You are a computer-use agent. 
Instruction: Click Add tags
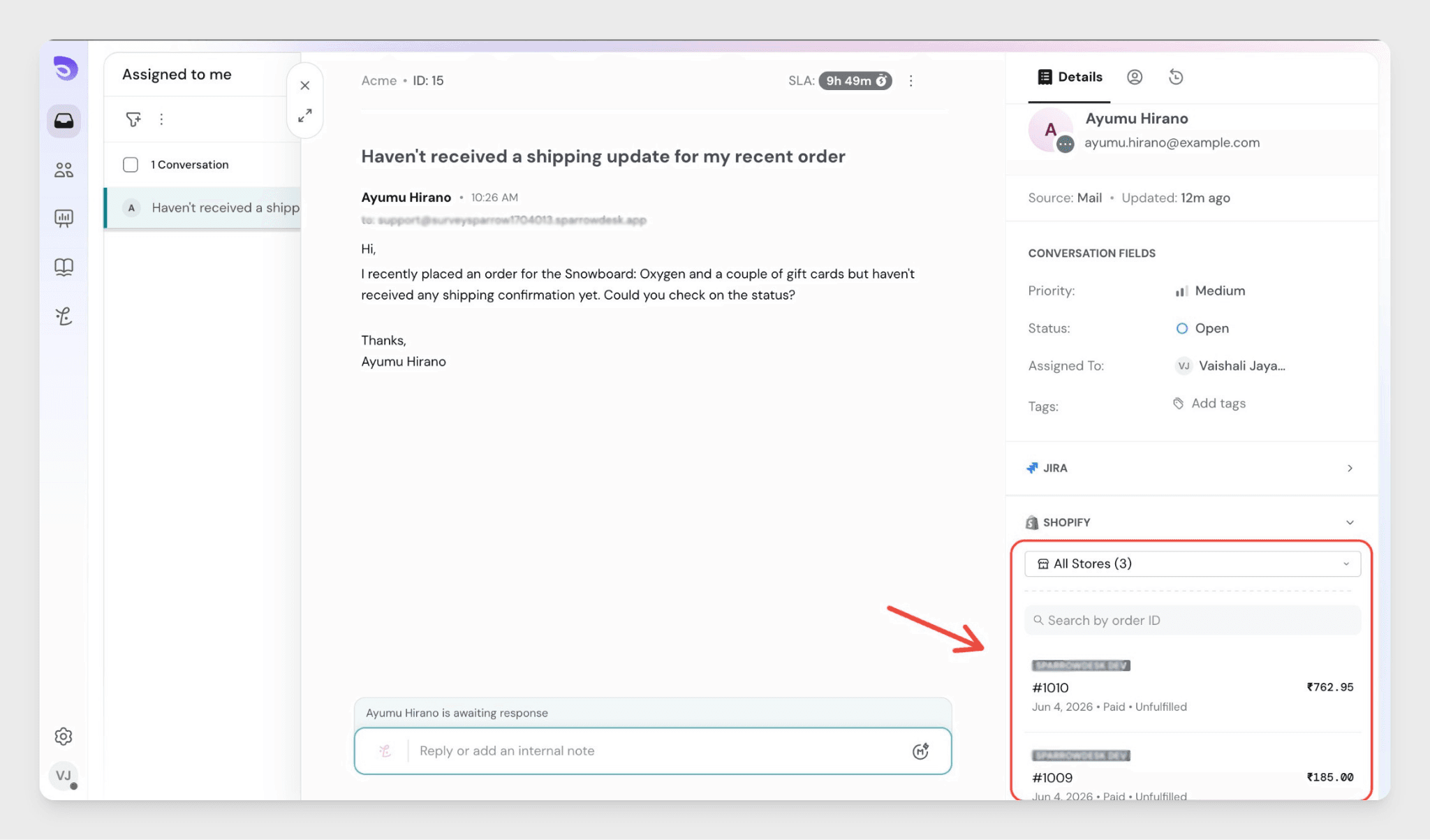tap(1209, 404)
